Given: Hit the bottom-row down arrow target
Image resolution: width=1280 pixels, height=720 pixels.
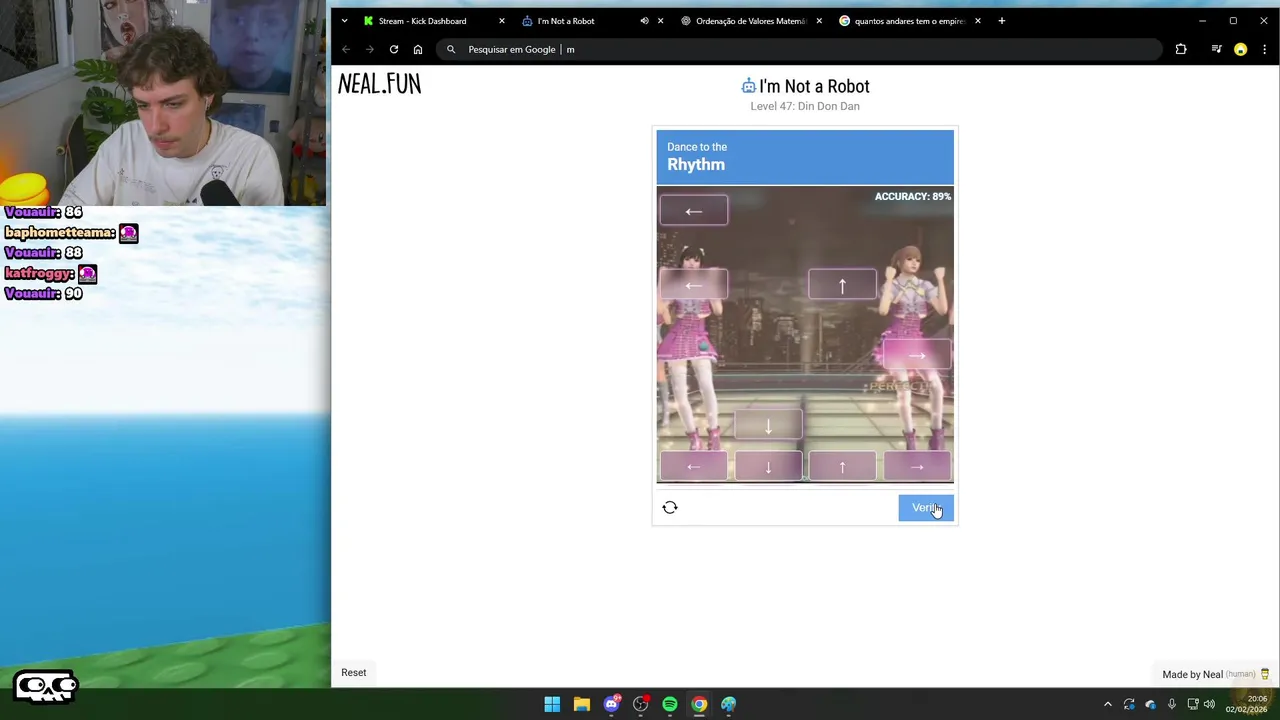Looking at the screenshot, I should click(768, 467).
